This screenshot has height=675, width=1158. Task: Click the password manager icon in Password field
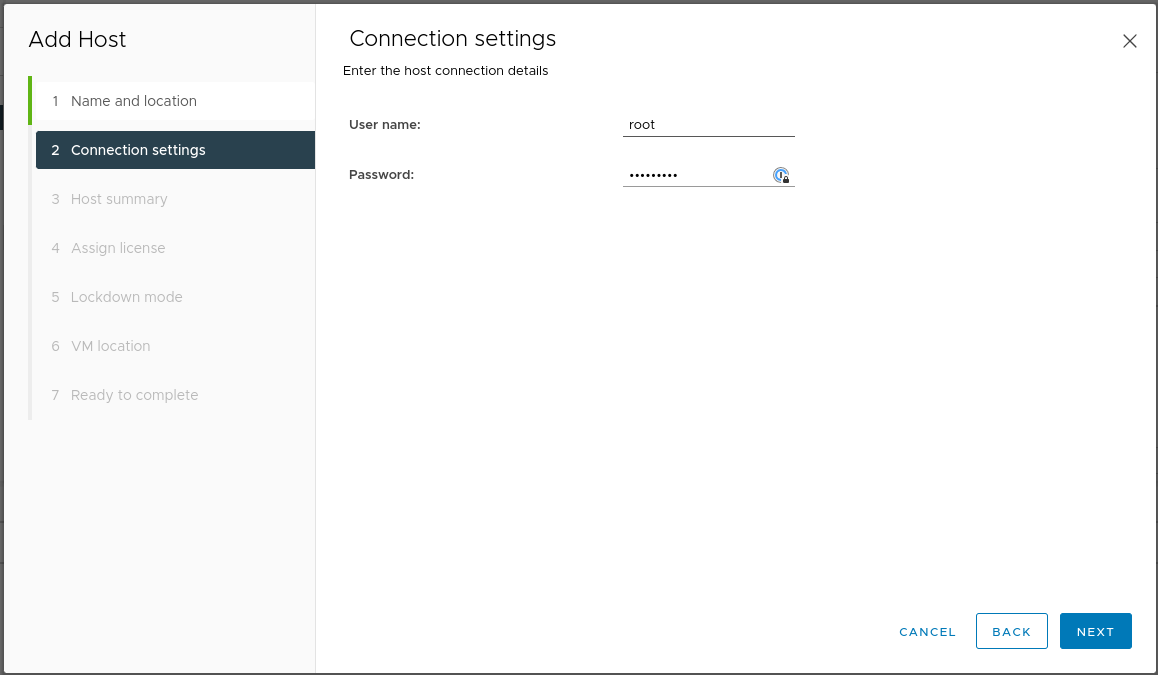(x=781, y=175)
